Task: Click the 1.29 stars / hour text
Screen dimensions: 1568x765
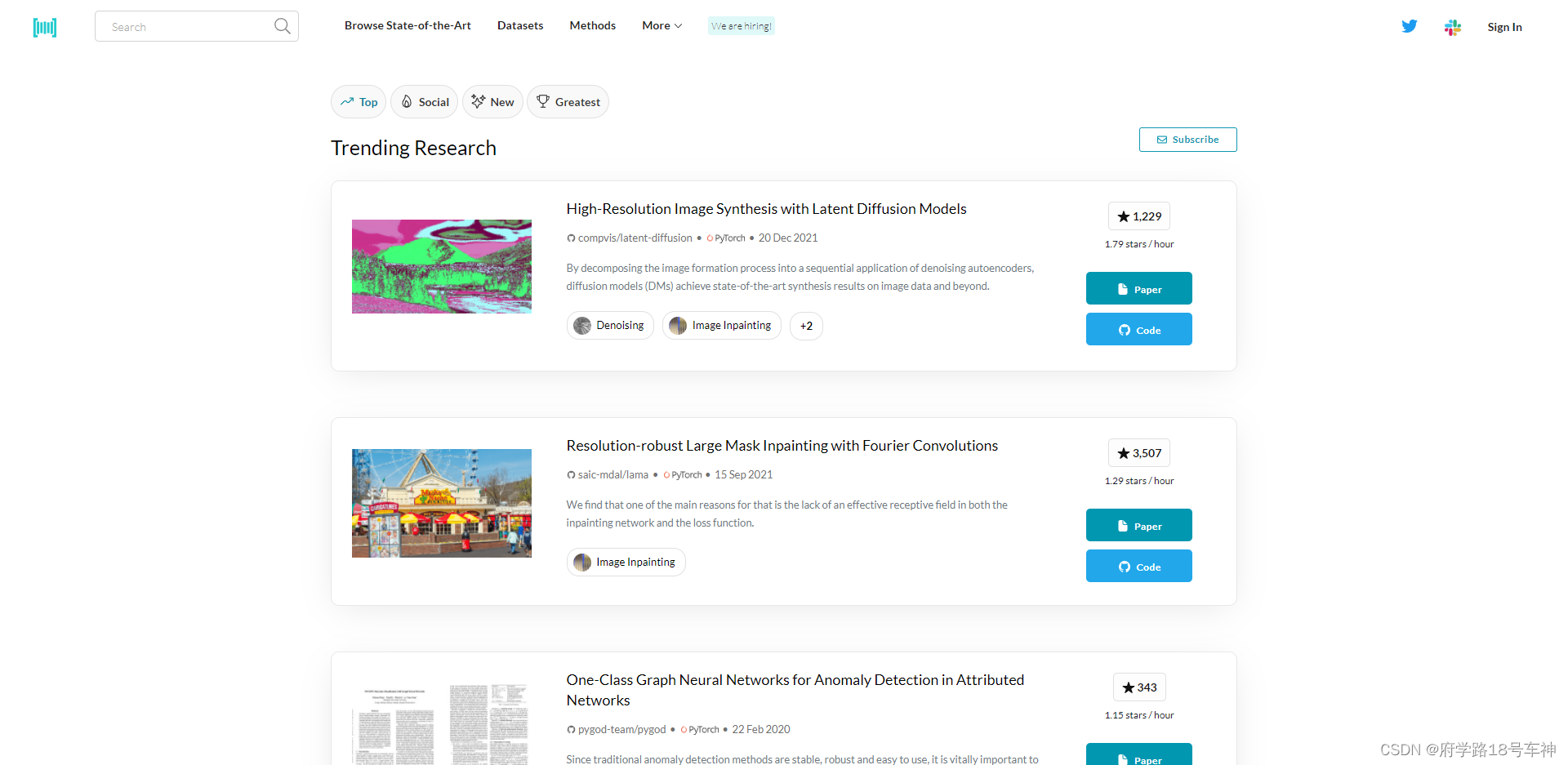Action: 1139,481
